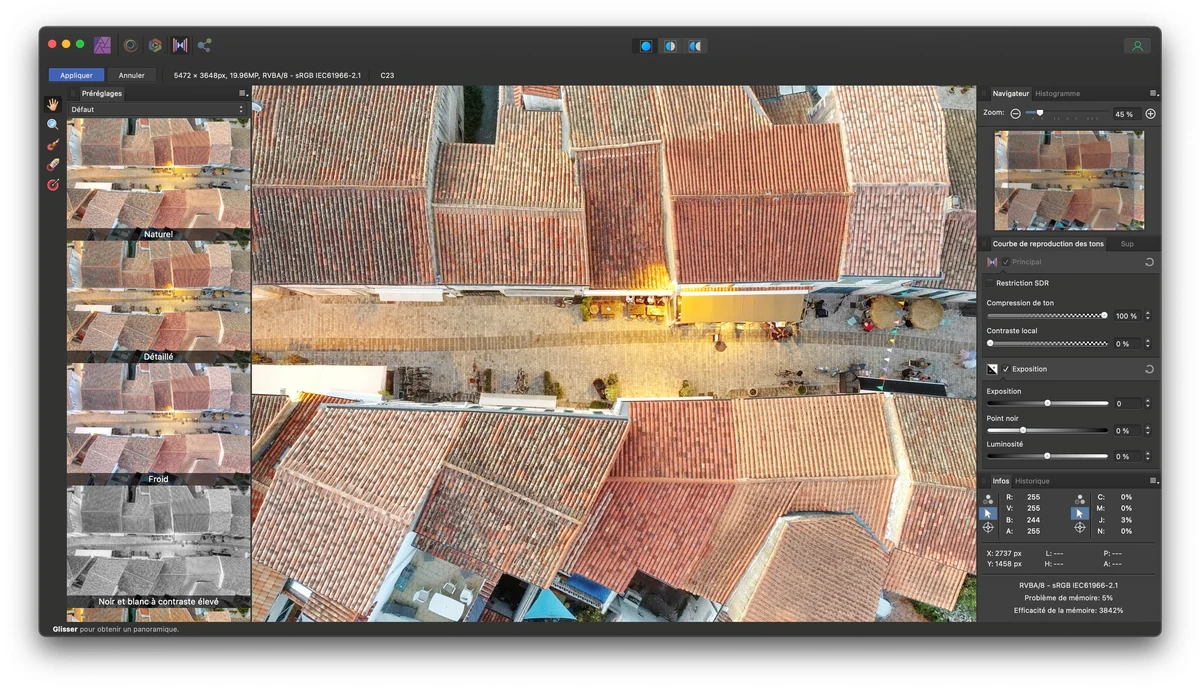
Task: Apply the Noir et blanc à contraste élevé preset
Action: pos(158,547)
